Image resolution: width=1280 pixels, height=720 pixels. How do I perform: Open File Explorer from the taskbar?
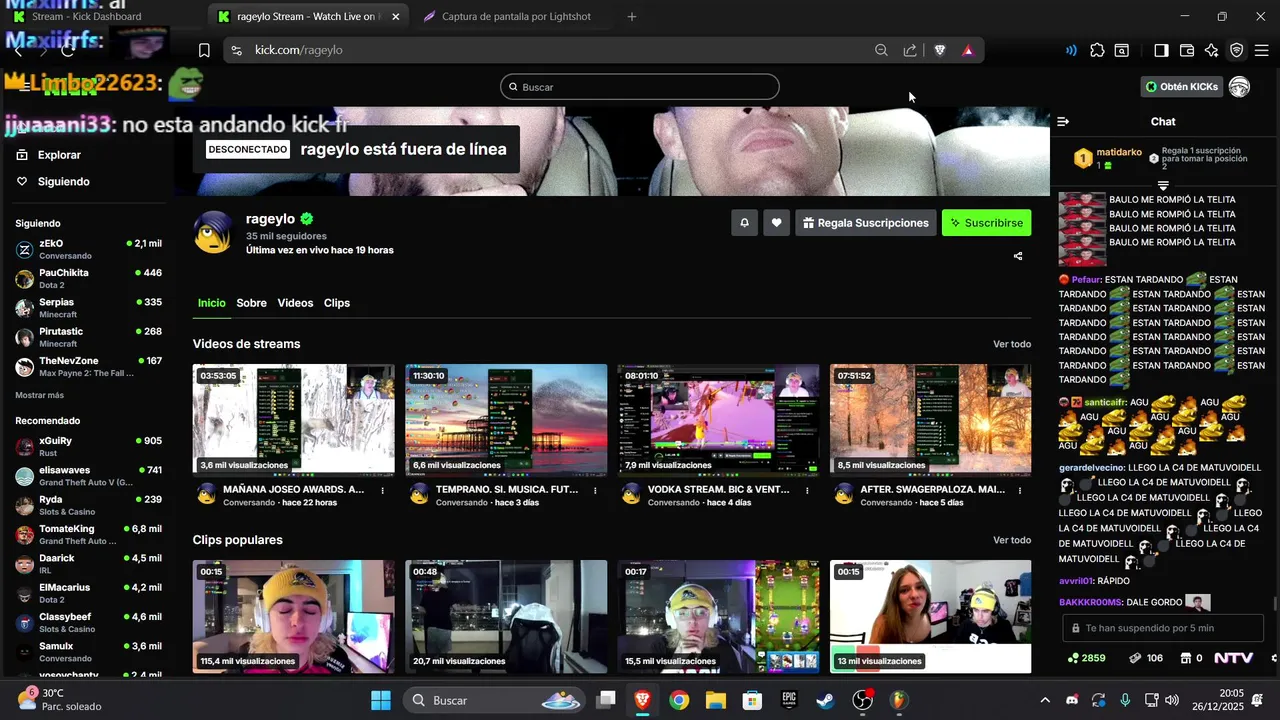tap(716, 700)
